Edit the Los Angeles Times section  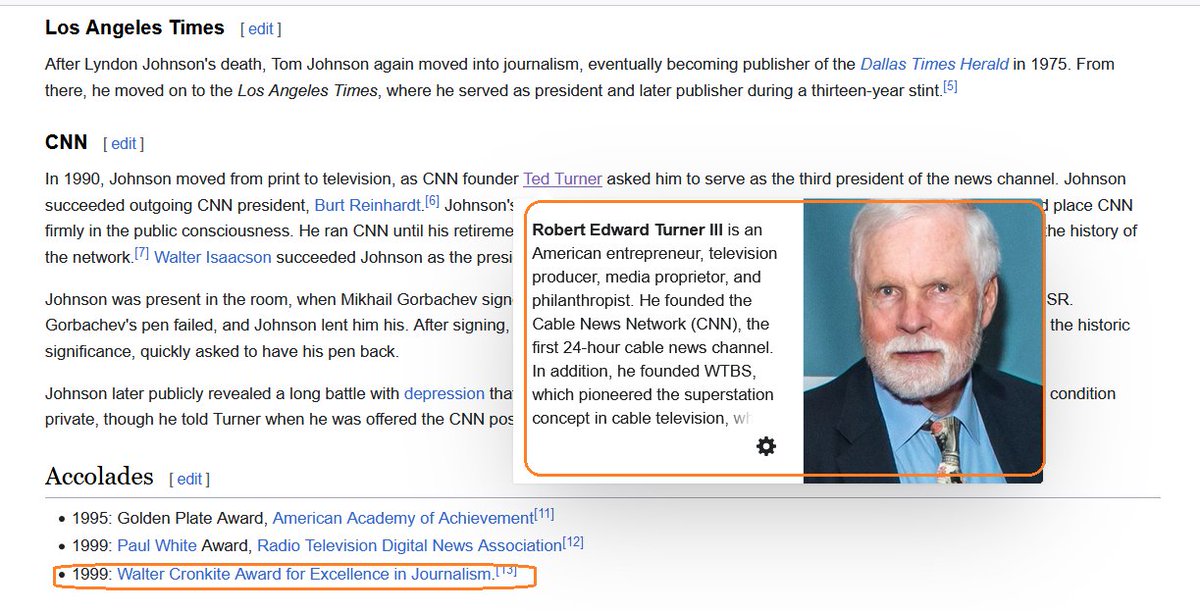click(261, 29)
